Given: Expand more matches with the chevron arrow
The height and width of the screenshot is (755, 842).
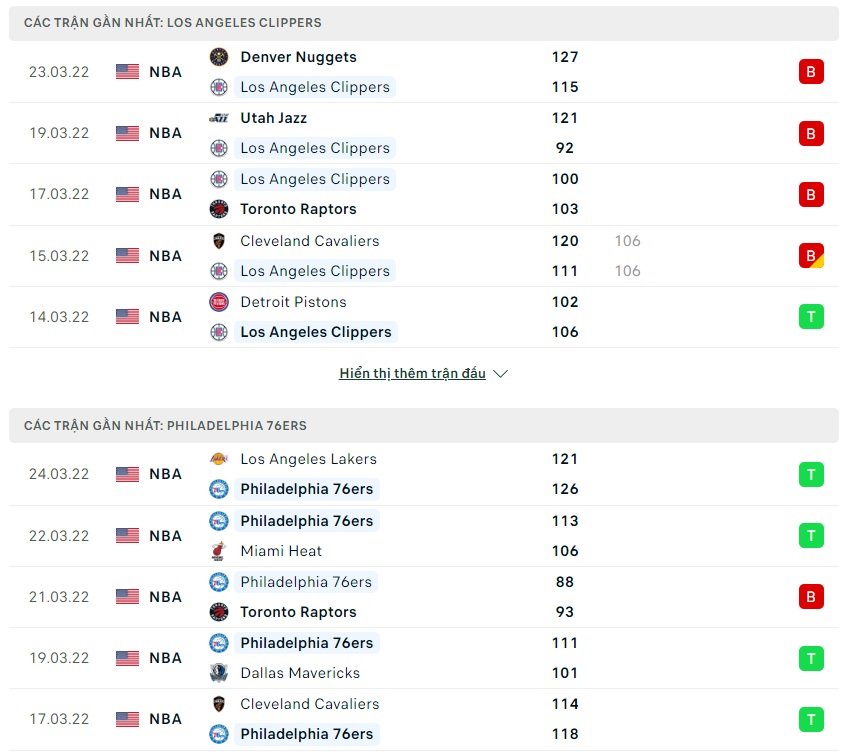Looking at the screenshot, I should click(x=501, y=374).
